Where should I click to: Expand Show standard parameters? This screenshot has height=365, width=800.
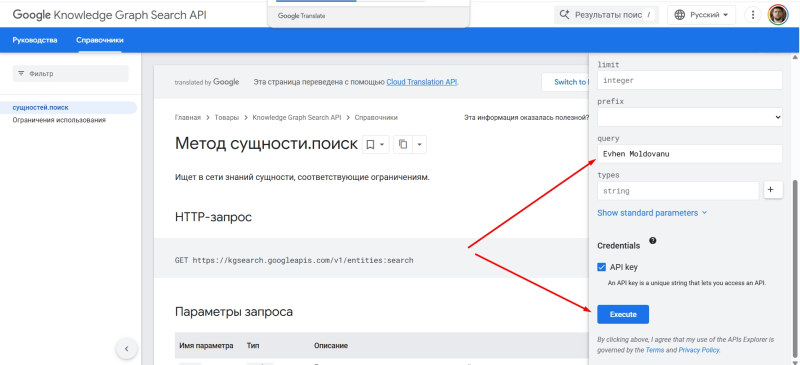(652, 213)
